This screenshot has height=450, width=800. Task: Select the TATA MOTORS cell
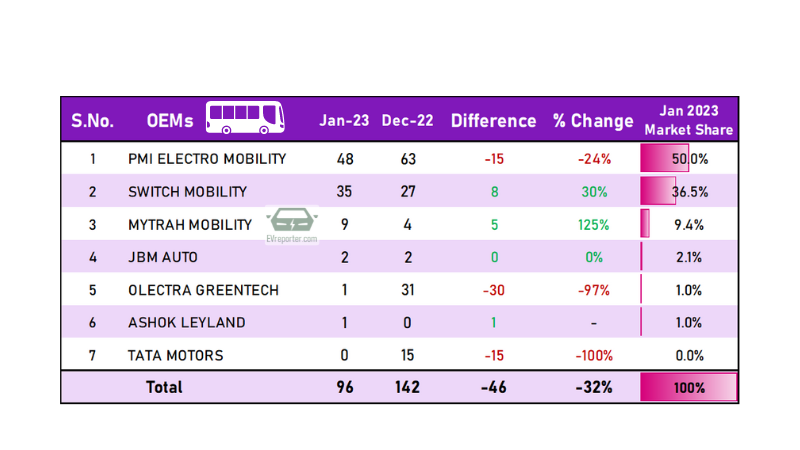point(176,355)
